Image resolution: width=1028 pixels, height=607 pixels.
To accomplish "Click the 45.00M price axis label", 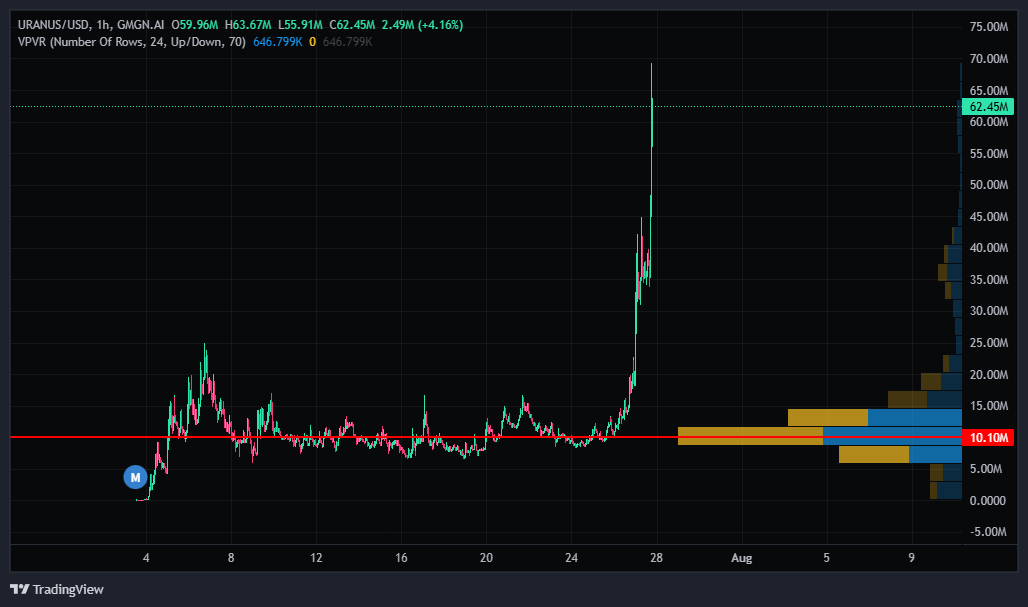I will (989, 216).
